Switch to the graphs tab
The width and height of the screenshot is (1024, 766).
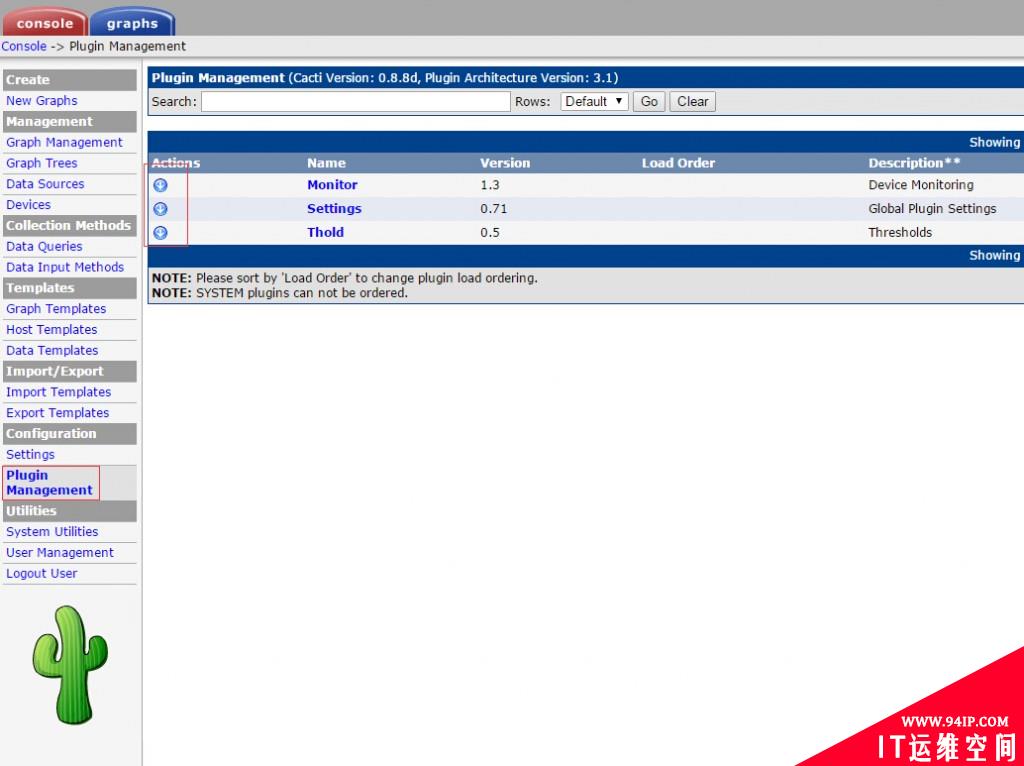[132, 23]
